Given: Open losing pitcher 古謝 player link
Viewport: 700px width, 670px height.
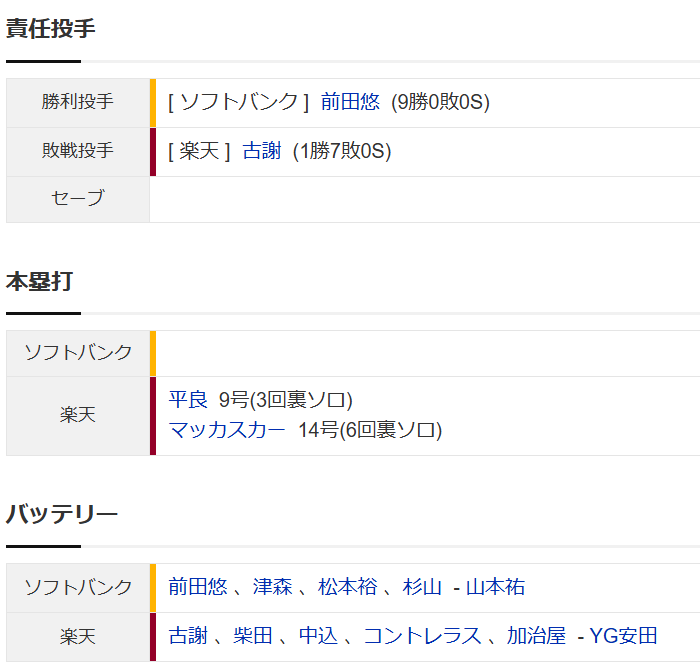Looking at the screenshot, I should point(262,151).
